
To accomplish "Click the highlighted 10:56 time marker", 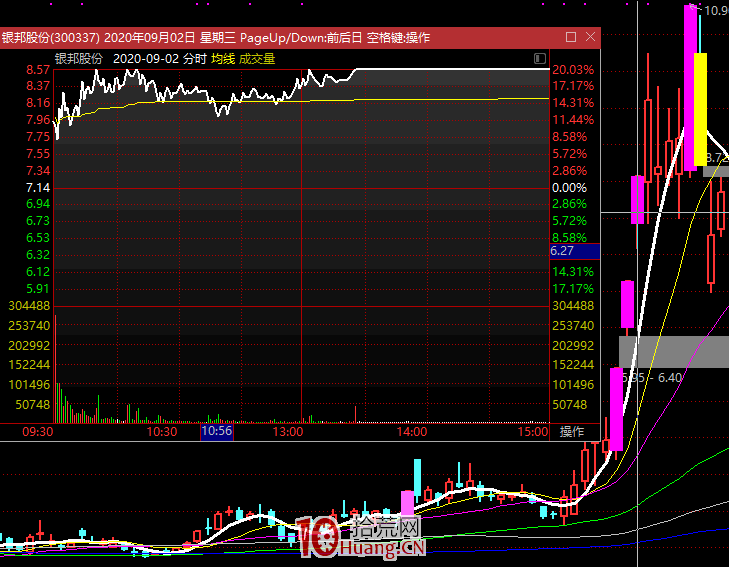I will pos(217,432).
